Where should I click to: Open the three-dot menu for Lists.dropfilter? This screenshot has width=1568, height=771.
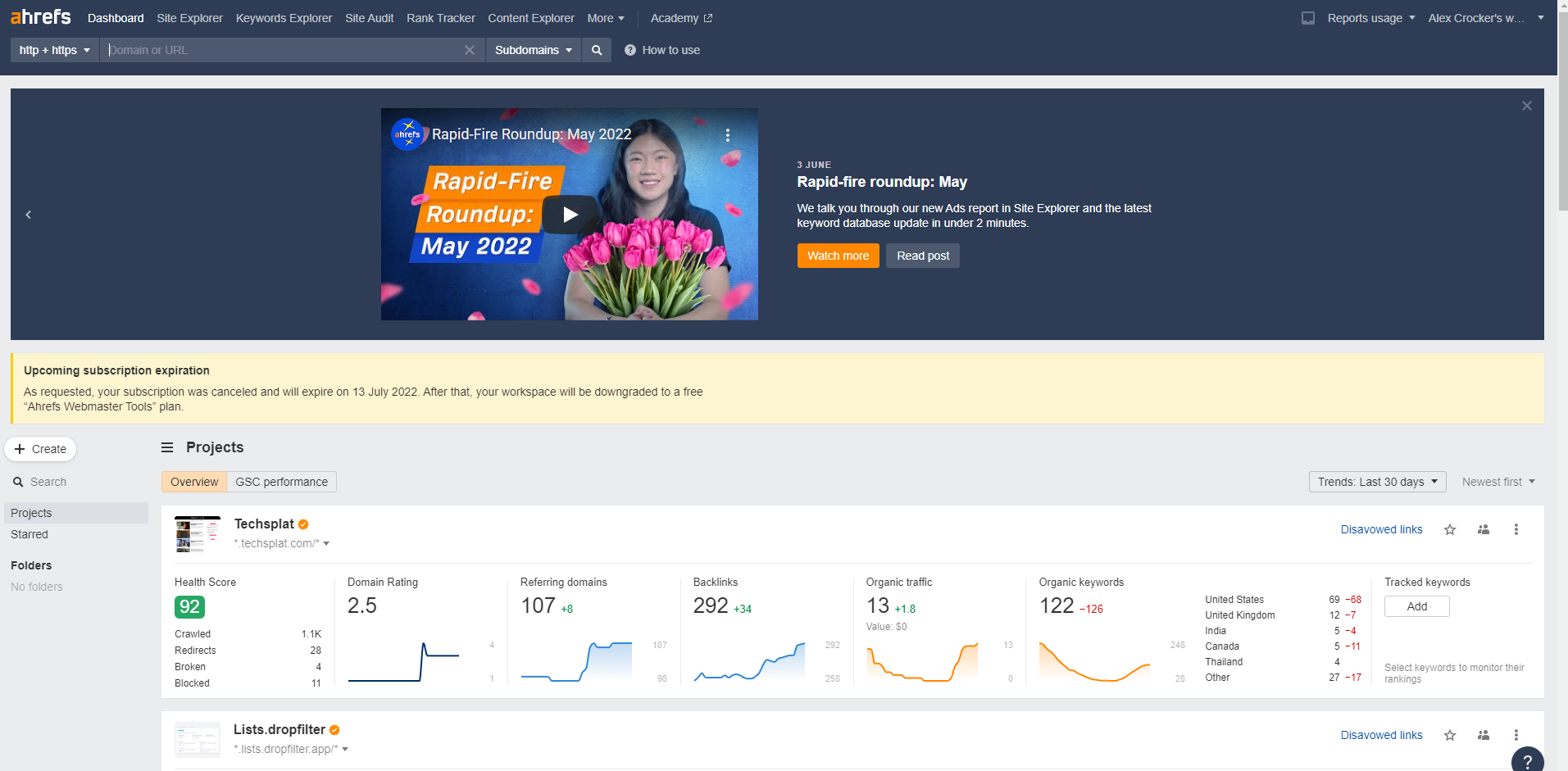1516,735
